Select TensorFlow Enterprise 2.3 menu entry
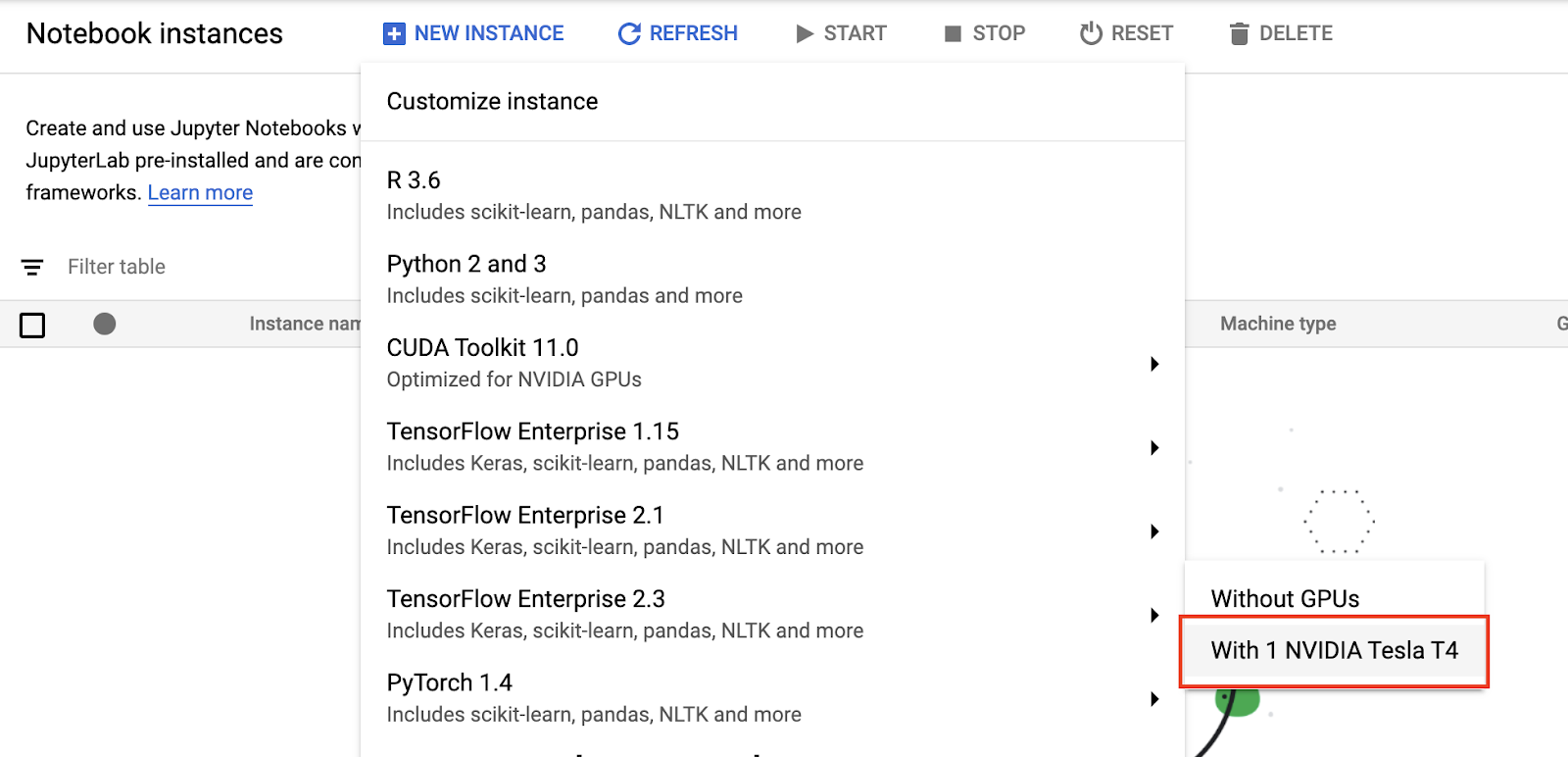The height and width of the screenshot is (757, 1568). [772, 615]
